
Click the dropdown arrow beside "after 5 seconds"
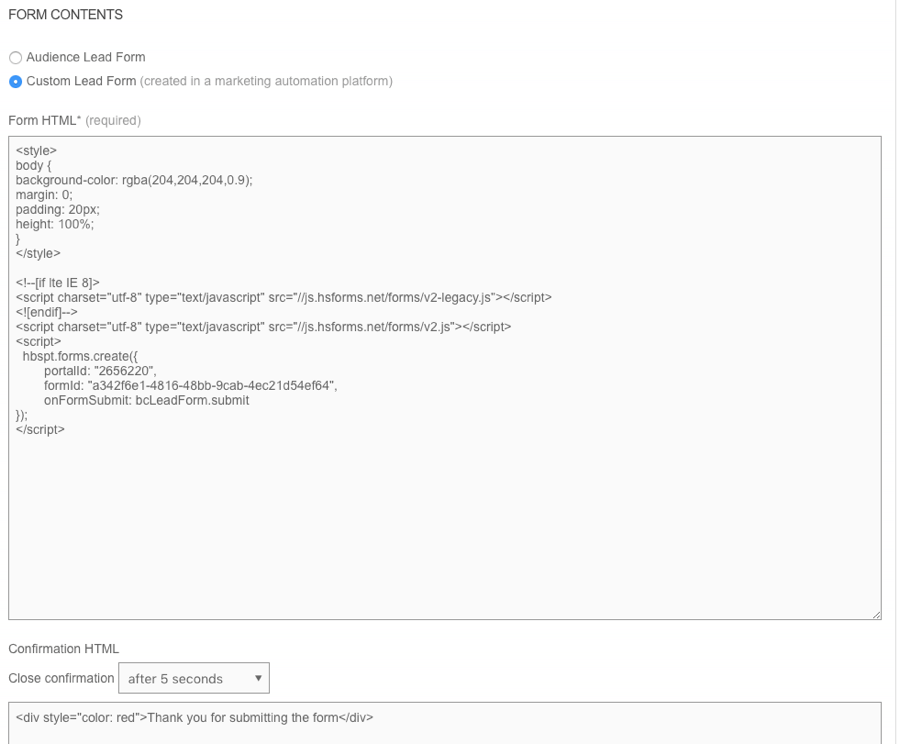(258, 678)
